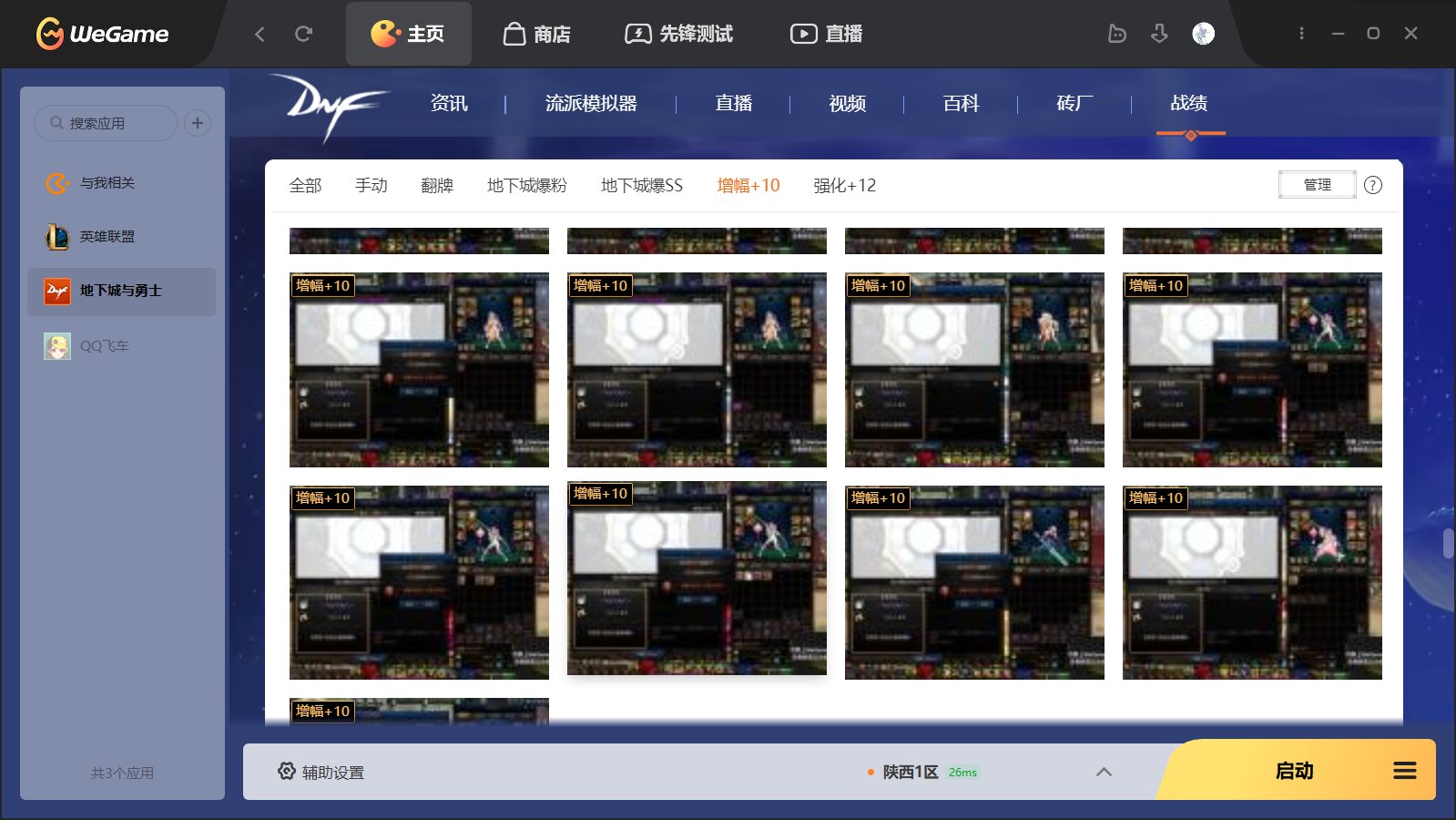The width and height of the screenshot is (1456, 820).
Task: Open the fourth 增幅+10 screenshot in the second row
Action: 1252,370
